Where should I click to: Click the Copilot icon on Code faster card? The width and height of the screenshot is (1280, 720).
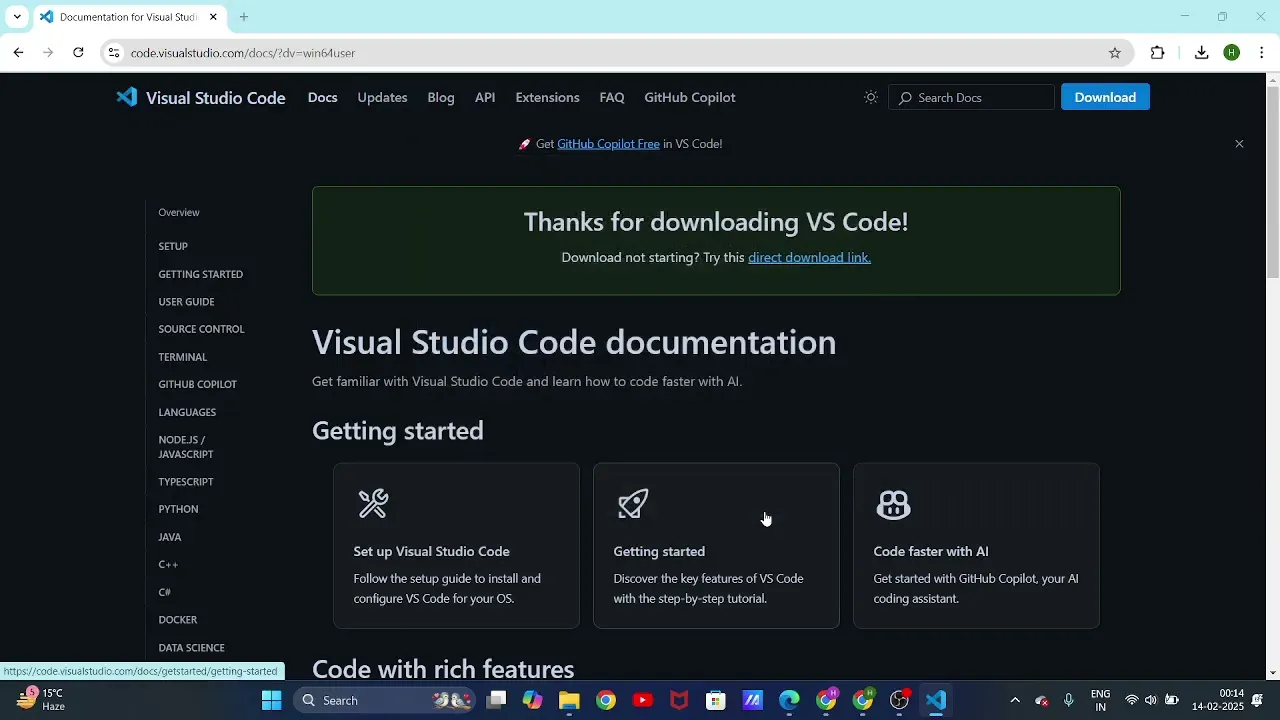click(x=893, y=505)
